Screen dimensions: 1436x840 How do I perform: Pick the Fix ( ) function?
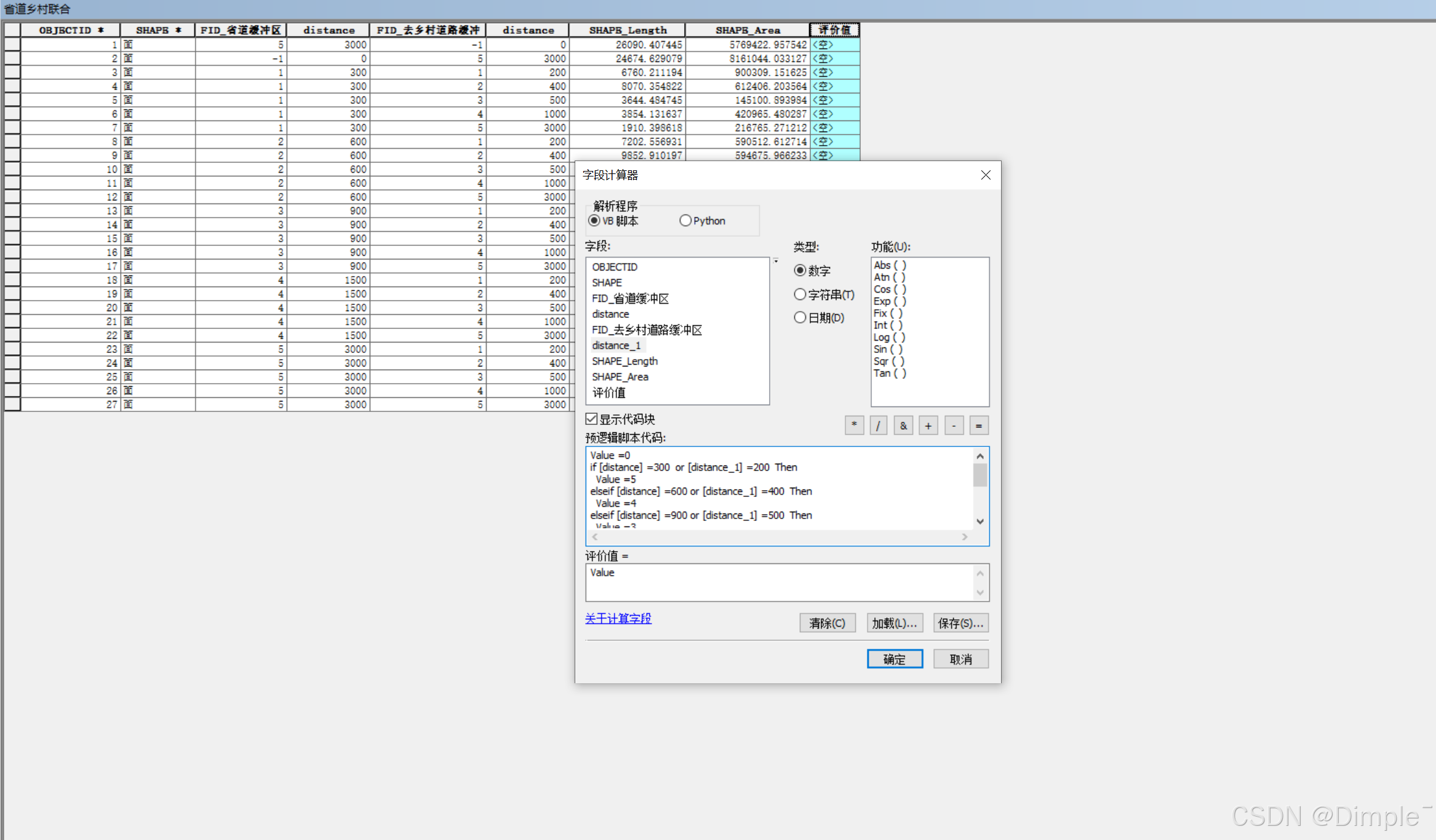(x=888, y=313)
